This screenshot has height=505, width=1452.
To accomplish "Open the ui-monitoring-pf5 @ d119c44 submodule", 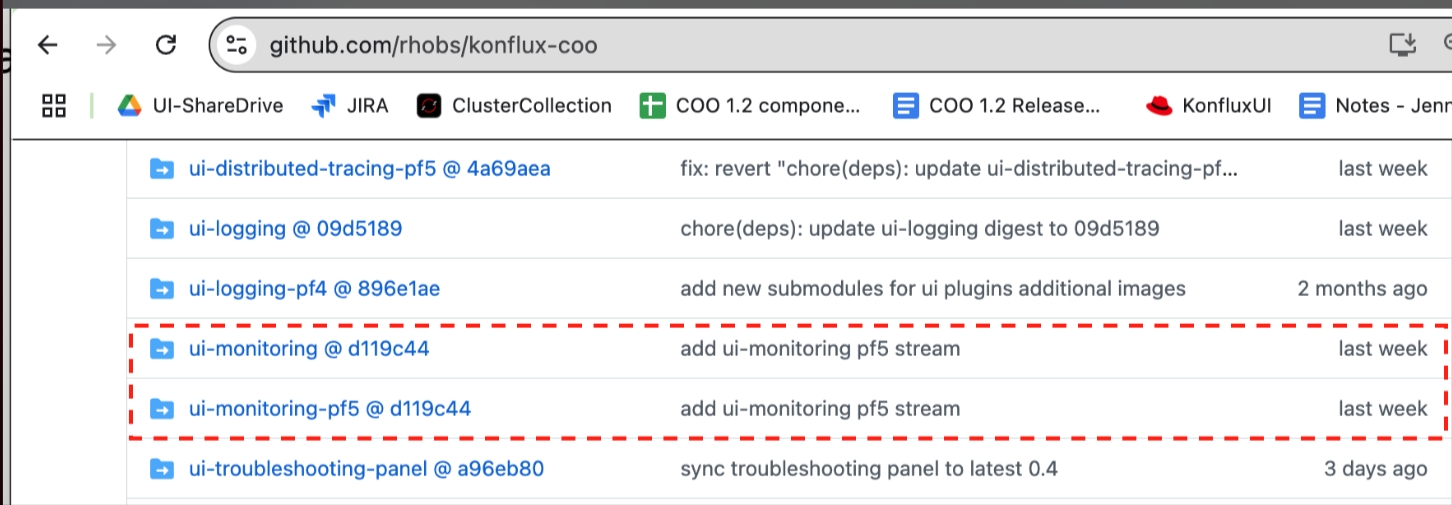I will 329,409.
